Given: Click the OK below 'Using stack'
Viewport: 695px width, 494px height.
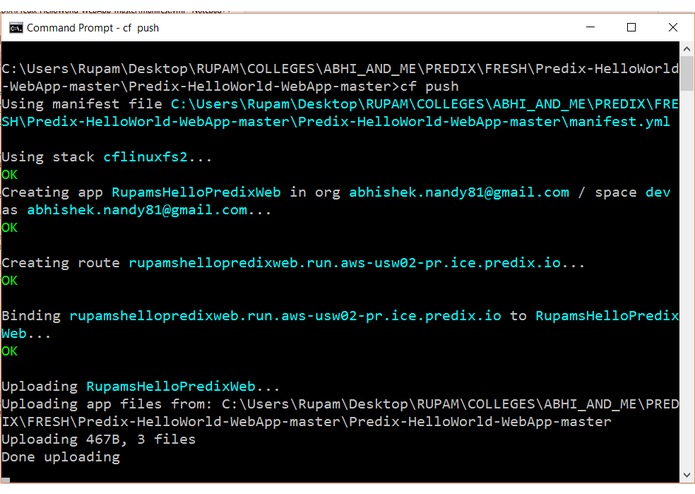Looking at the screenshot, I should coord(9,175).
